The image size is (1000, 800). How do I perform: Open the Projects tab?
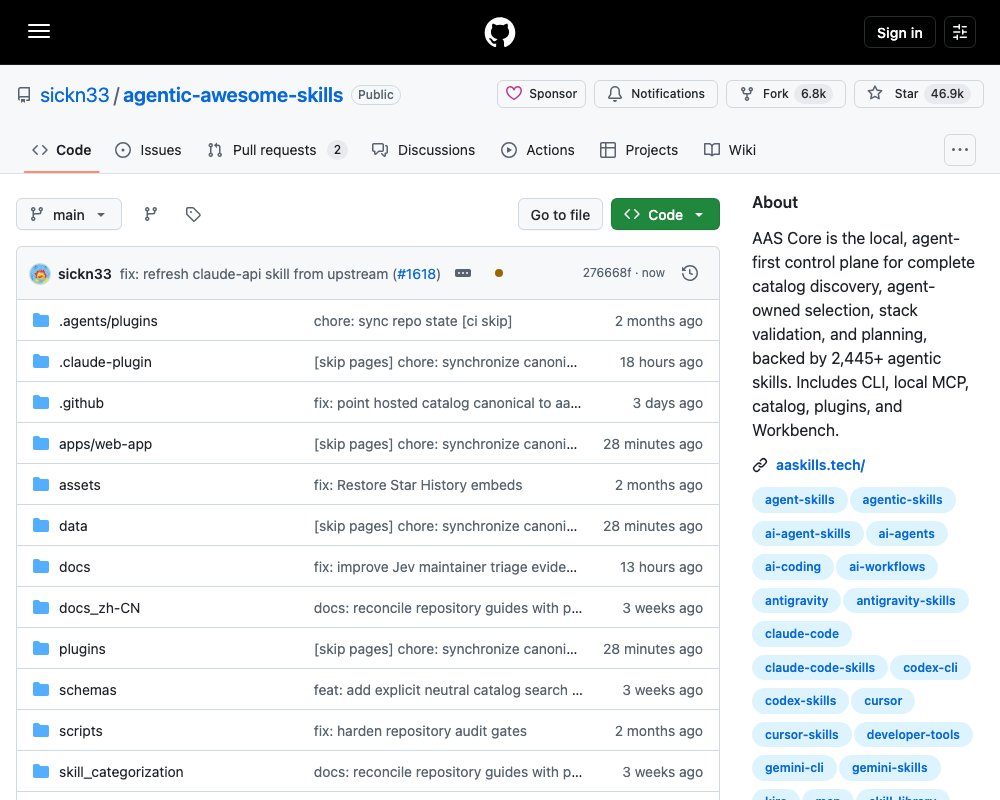click(x=639, y=150)
